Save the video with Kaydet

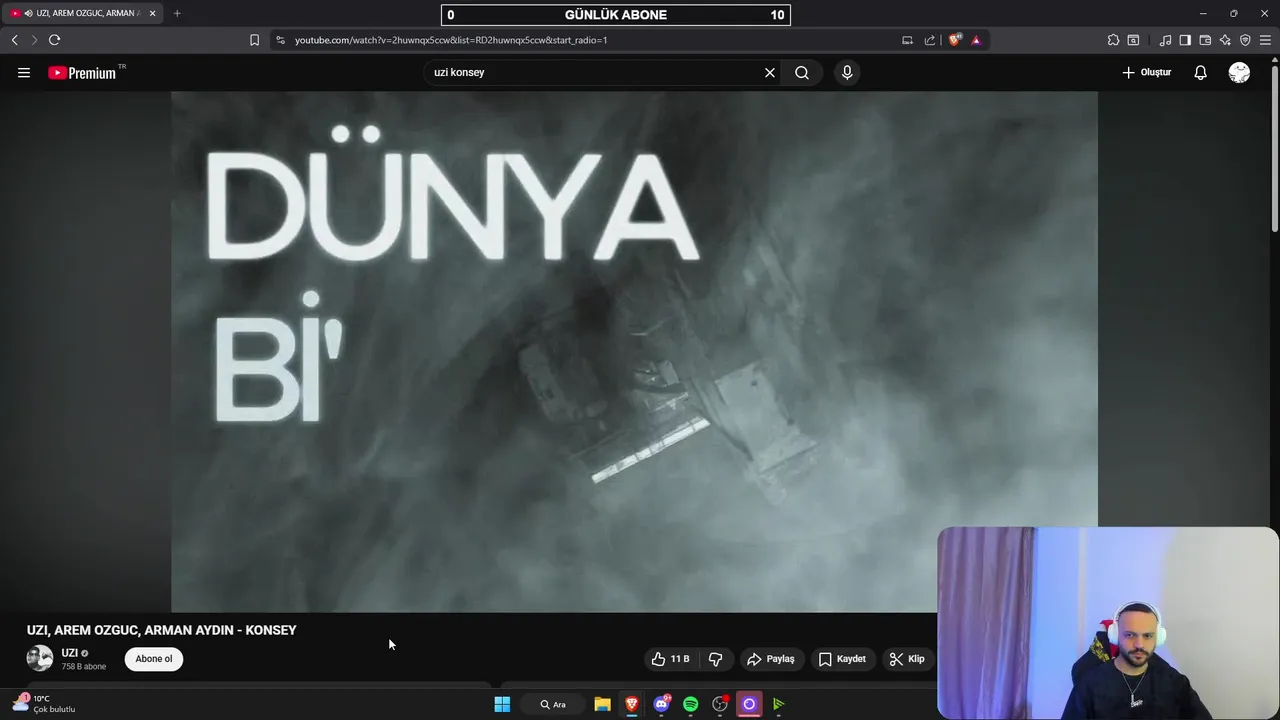coord(842,659)
